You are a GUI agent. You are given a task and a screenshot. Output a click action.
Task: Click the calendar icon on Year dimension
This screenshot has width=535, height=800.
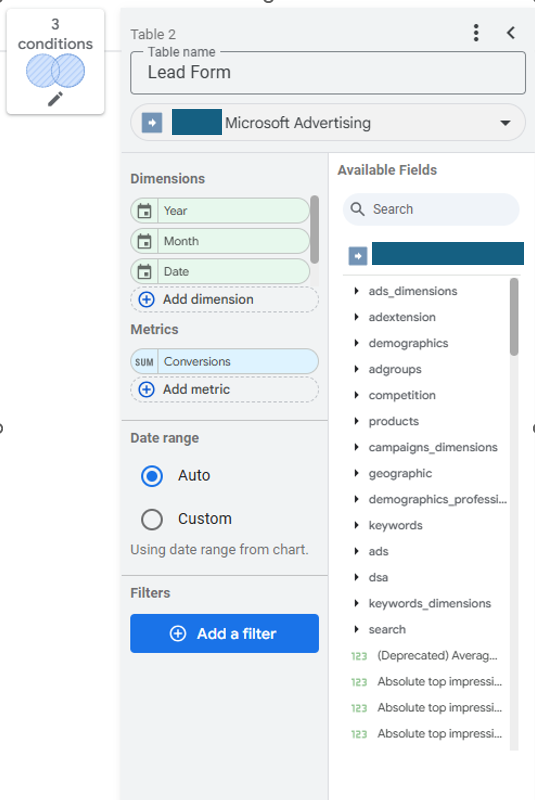coord(145,211)
